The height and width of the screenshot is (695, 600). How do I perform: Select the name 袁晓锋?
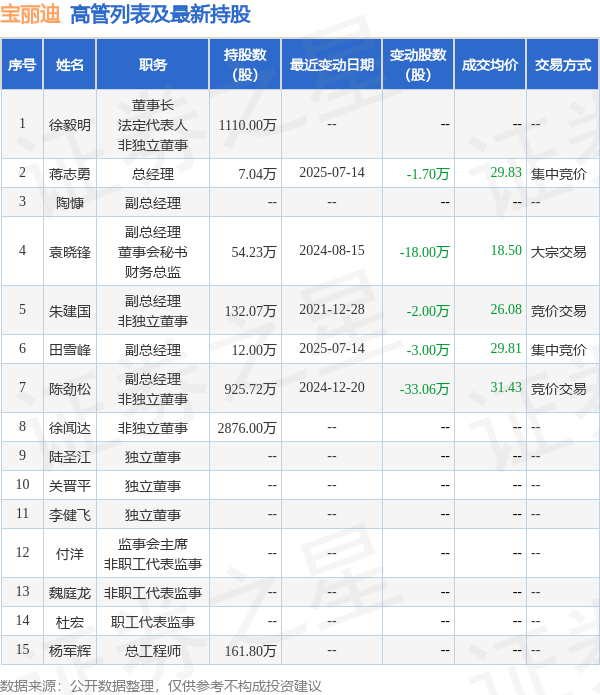point(70,252)
